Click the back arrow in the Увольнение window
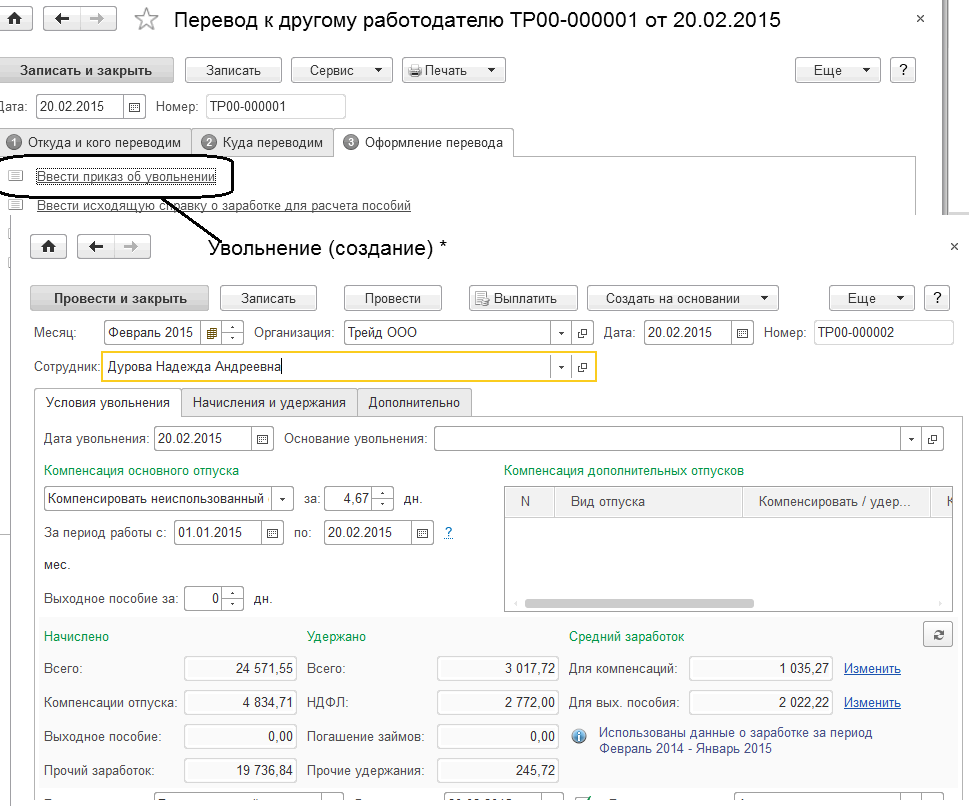The width and height of the screenshot is (969, 806). [96, 247]
